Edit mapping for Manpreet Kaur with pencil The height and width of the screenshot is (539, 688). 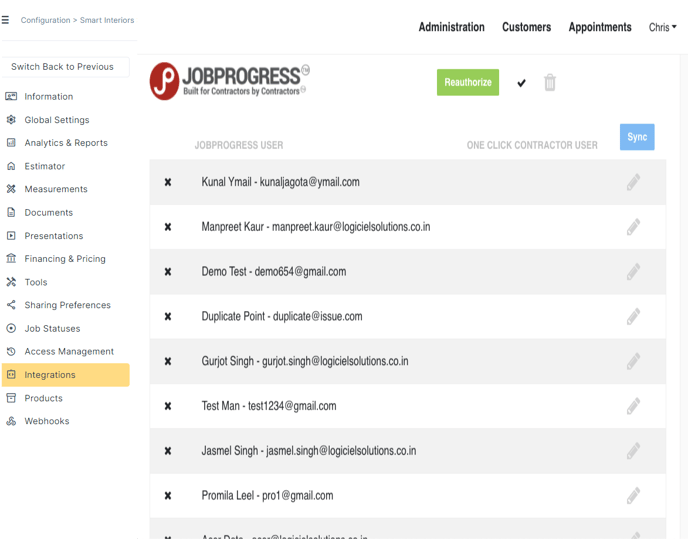[x=633, y=227]
